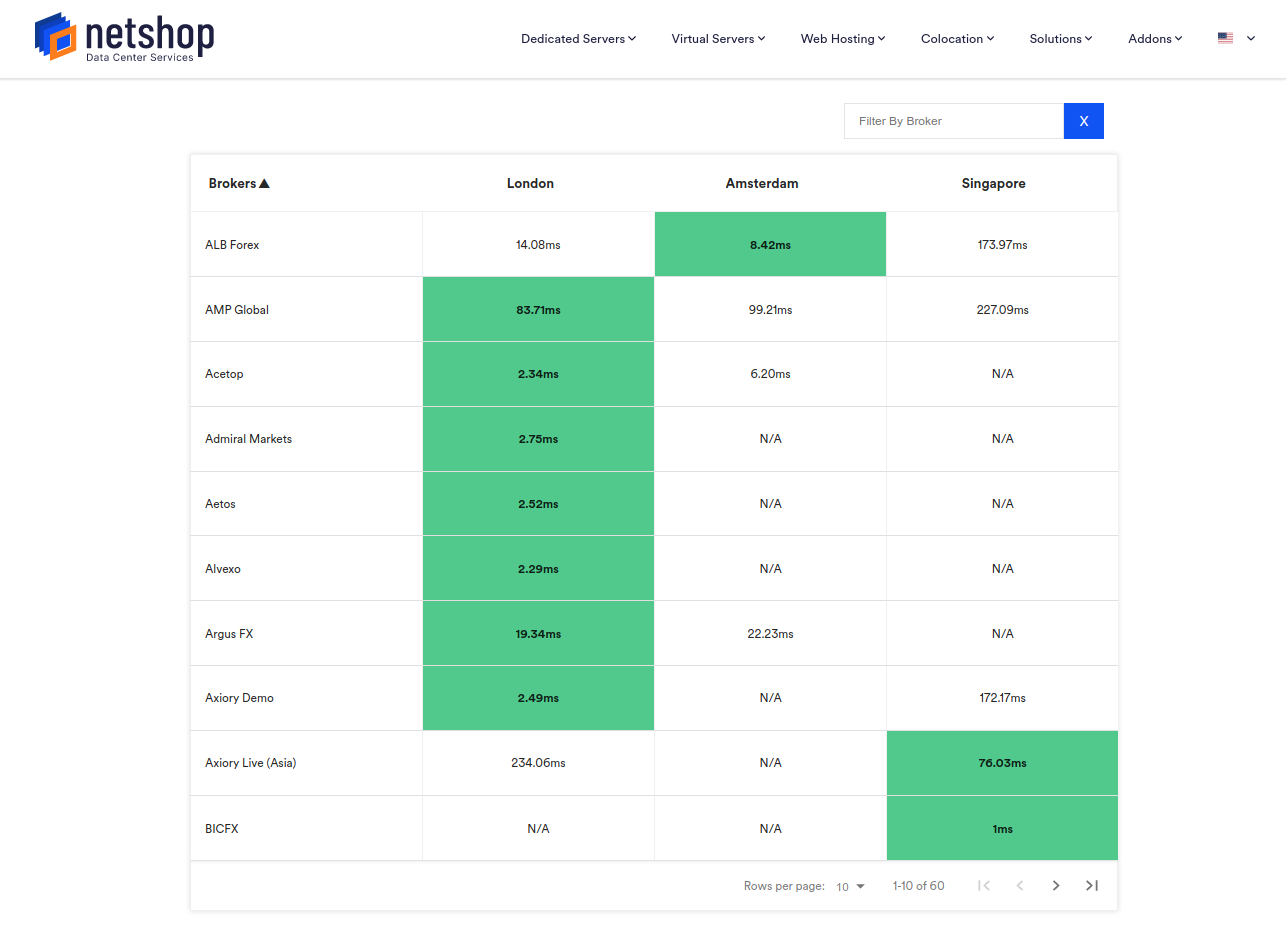The height and width of the screenshot is (941, 1286).
Task: Open Solutions menu
Action: [1061, 38]
